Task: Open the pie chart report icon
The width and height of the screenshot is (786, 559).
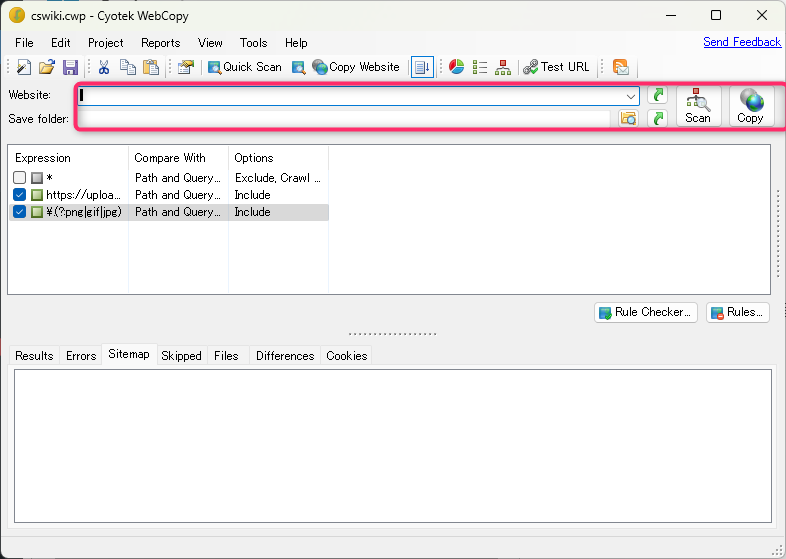Action: (456, 67)
